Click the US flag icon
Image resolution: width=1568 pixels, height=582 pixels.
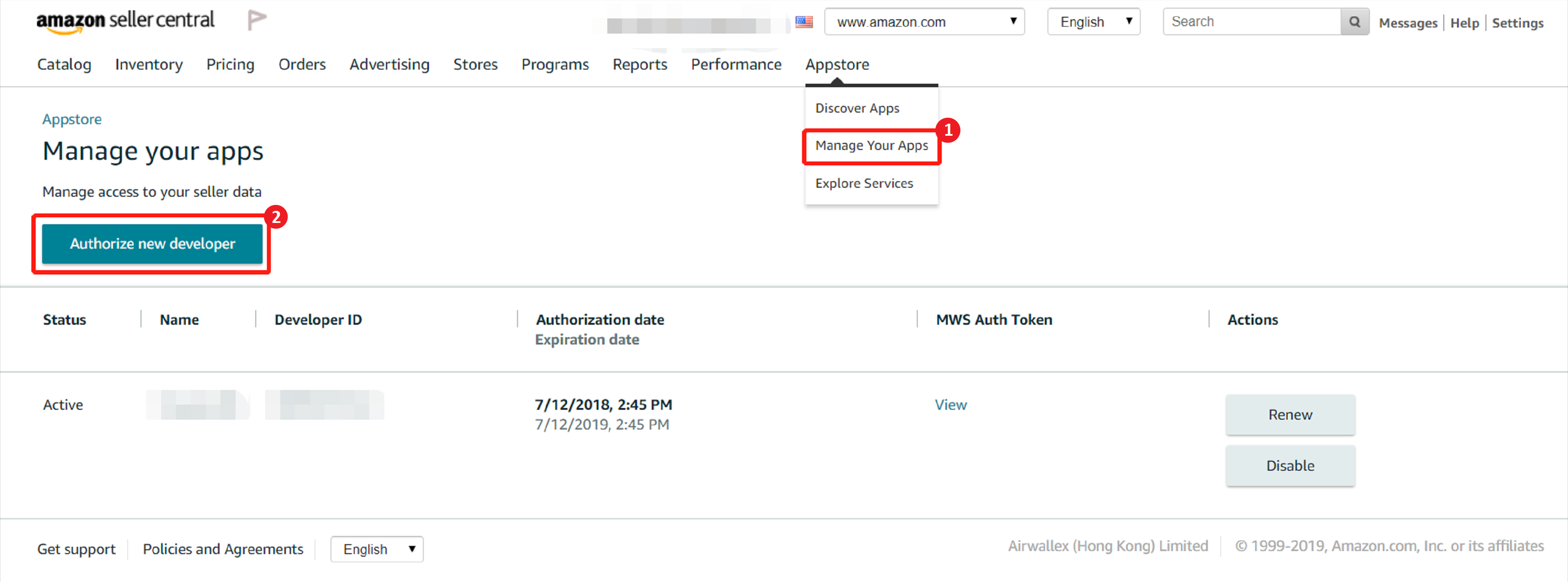tap(804, 22)
